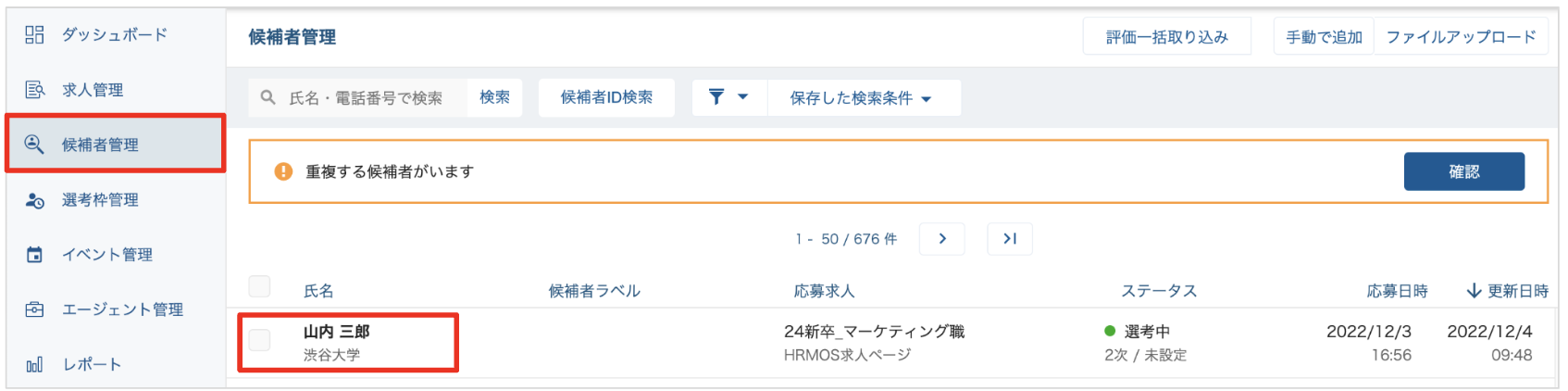Click the 候補者ID検索 button
The image size is (1568, 391).
(606, 97)
